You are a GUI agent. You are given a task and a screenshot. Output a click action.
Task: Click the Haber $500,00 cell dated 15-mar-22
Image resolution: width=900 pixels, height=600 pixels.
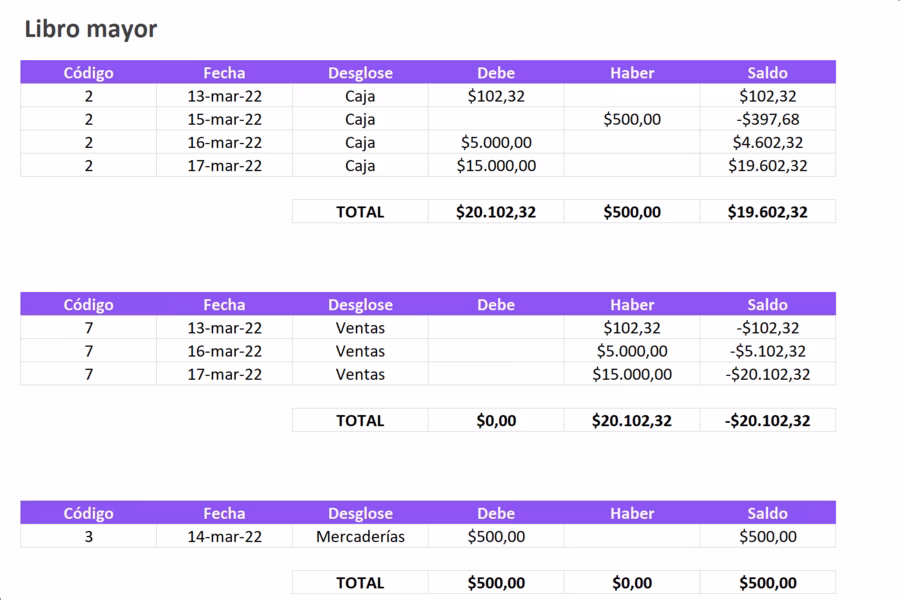click(632, 119)
